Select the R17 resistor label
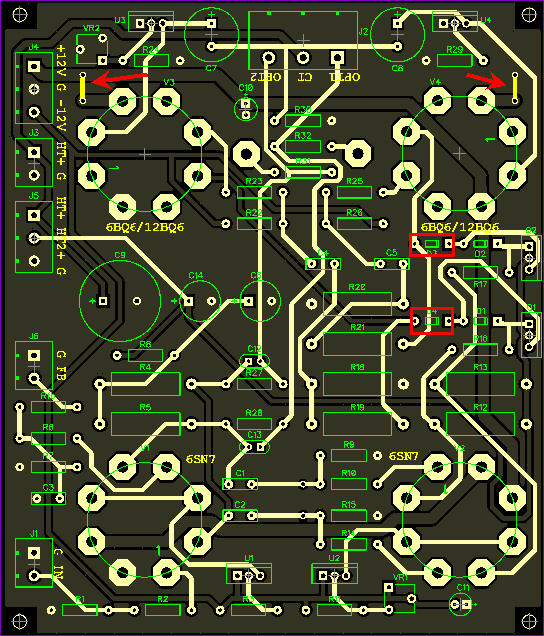 [480, 284]
